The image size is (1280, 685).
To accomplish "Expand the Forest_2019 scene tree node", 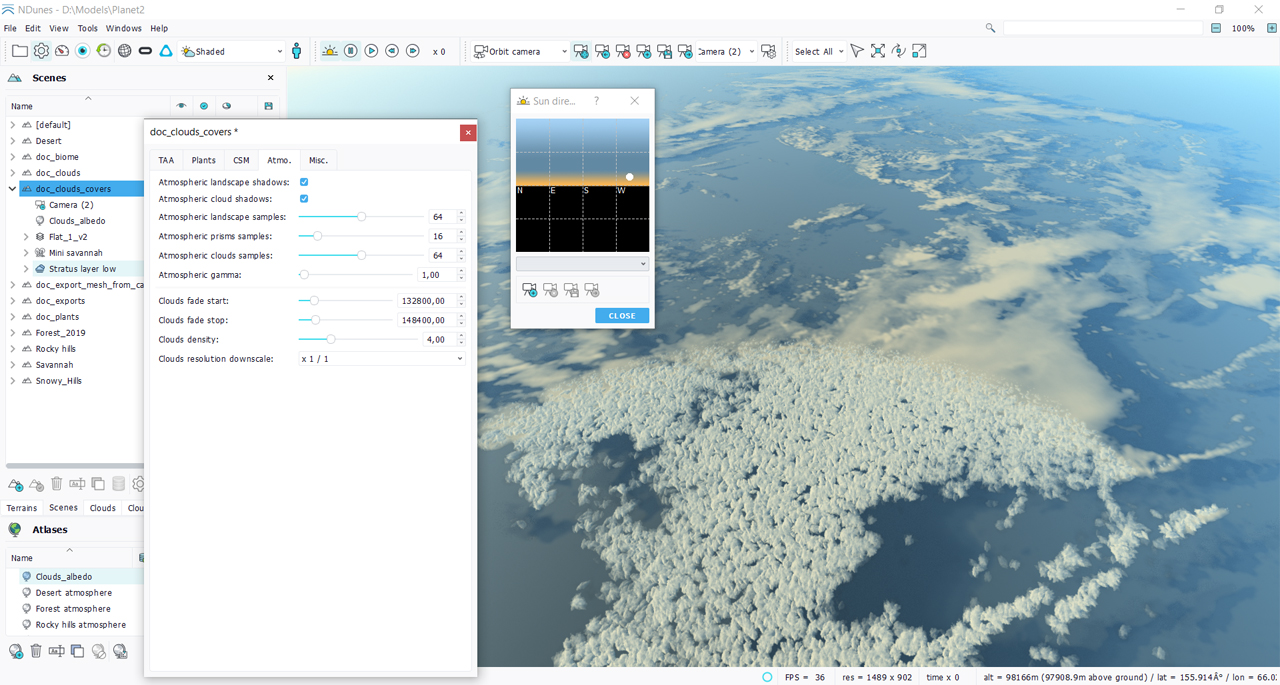I will tap(13, 333).
